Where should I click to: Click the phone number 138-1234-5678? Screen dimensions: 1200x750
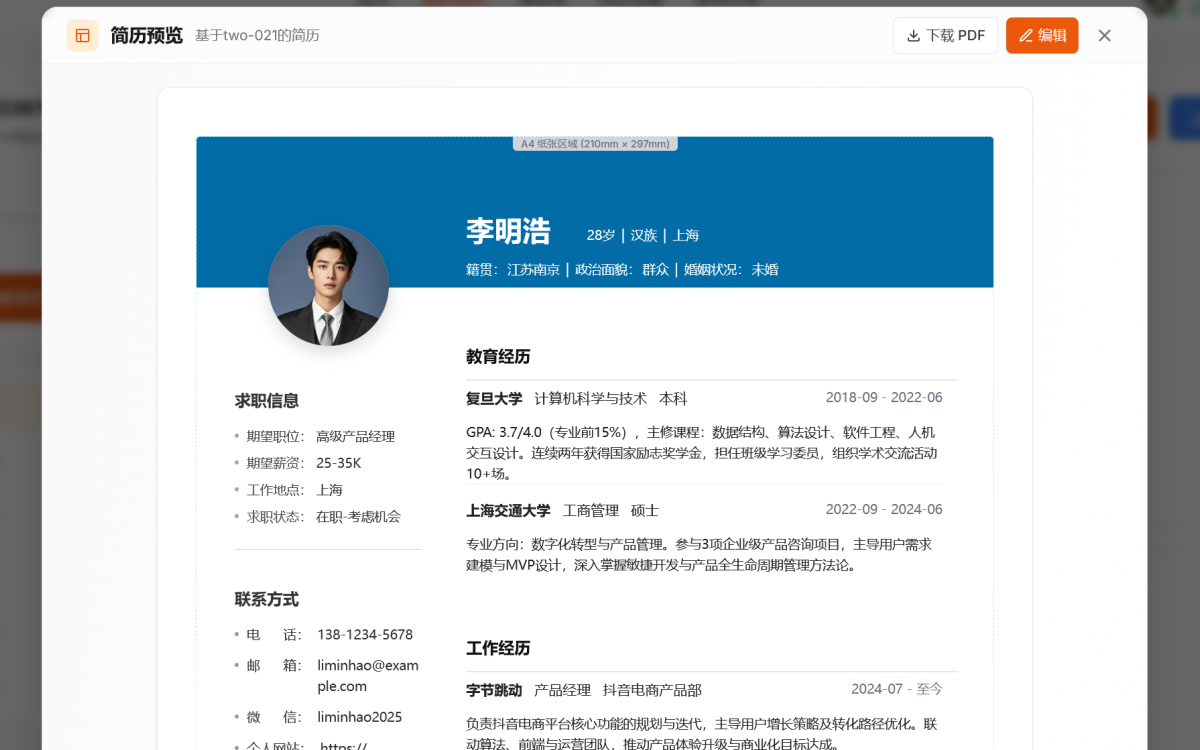coord(364,635)
